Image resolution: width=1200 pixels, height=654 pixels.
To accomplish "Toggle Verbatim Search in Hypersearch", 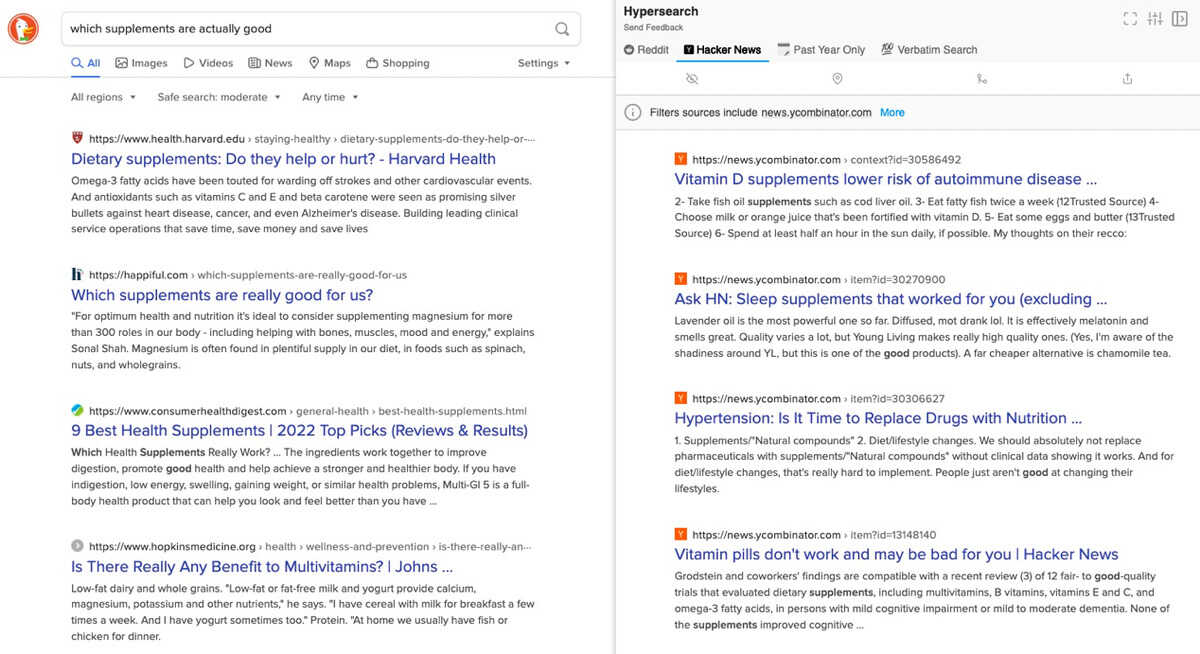I will [x=929, y=50].
